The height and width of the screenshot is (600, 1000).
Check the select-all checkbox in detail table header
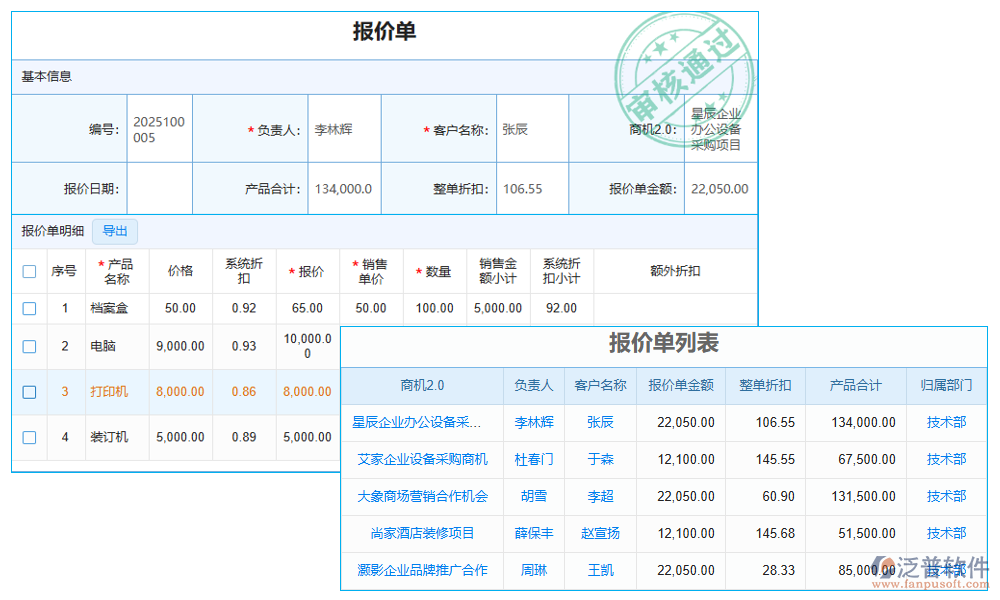(29, 270)
